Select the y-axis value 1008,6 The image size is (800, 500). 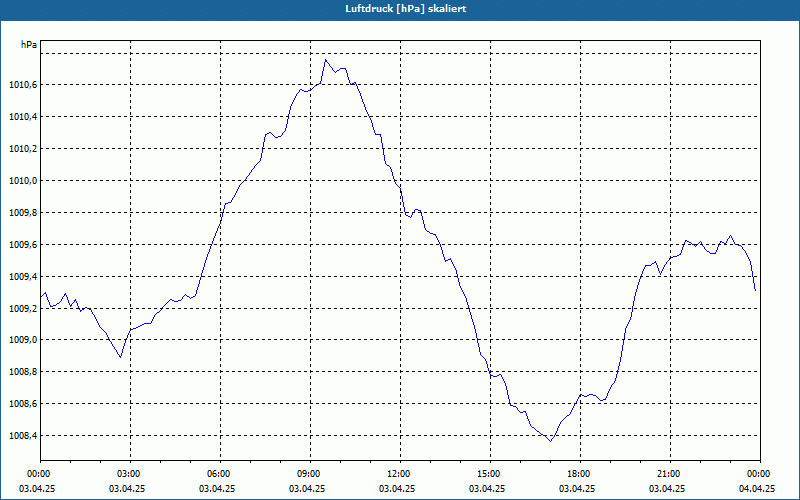(23, 404)
